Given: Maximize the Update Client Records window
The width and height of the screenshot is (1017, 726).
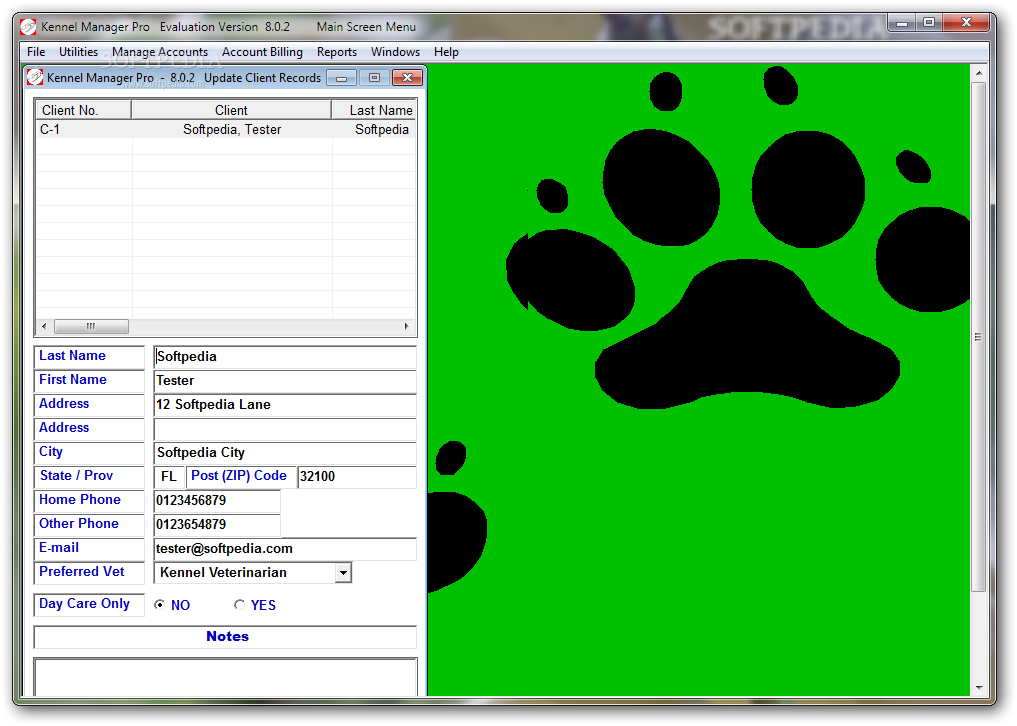Looking at the screenshot, I should 374,78.
